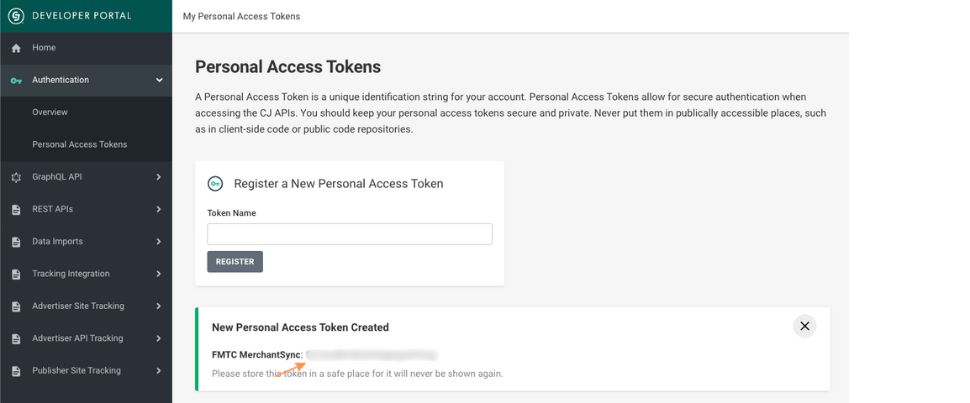
Task: Click the Token Name input field
Action: point(349,234)
